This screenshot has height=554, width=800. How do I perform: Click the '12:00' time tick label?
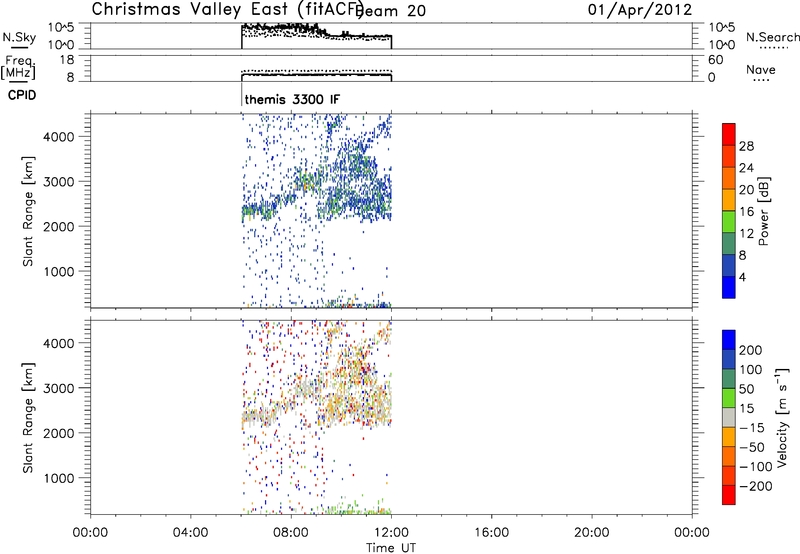click(391, 533)
